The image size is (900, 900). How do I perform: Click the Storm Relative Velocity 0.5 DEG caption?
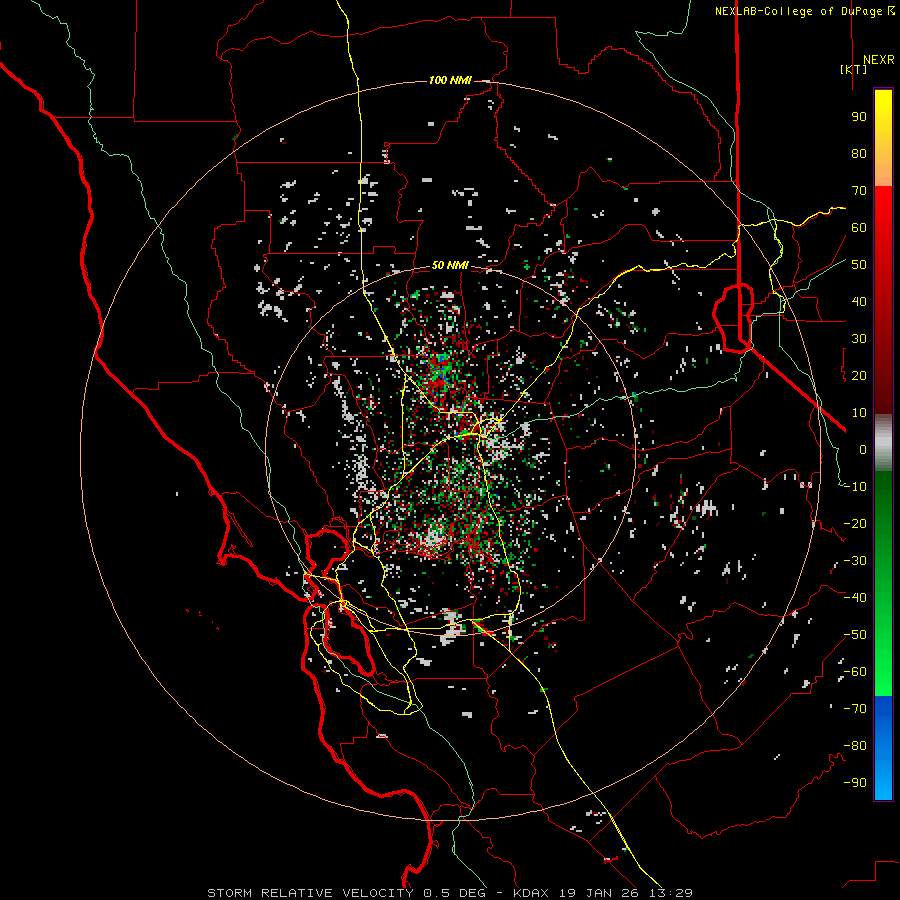point(353,893)
